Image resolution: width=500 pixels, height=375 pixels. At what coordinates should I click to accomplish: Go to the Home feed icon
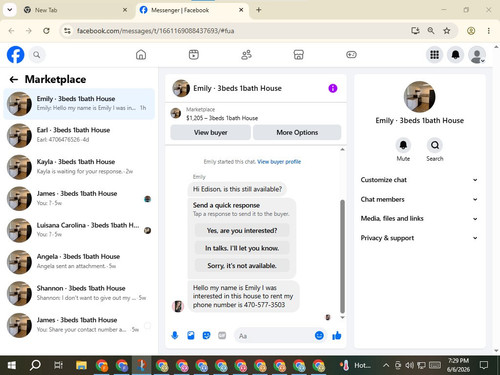click(141, 55)
